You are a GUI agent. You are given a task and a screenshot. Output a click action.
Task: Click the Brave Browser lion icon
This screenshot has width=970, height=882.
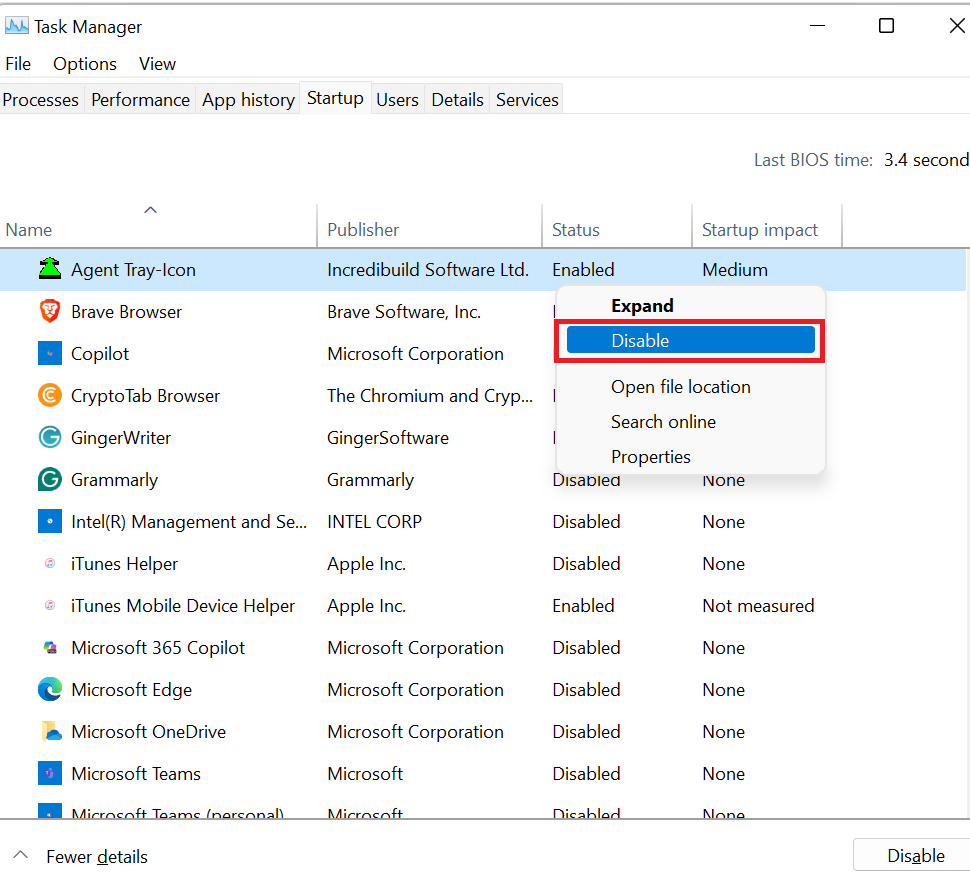[49, 311]
